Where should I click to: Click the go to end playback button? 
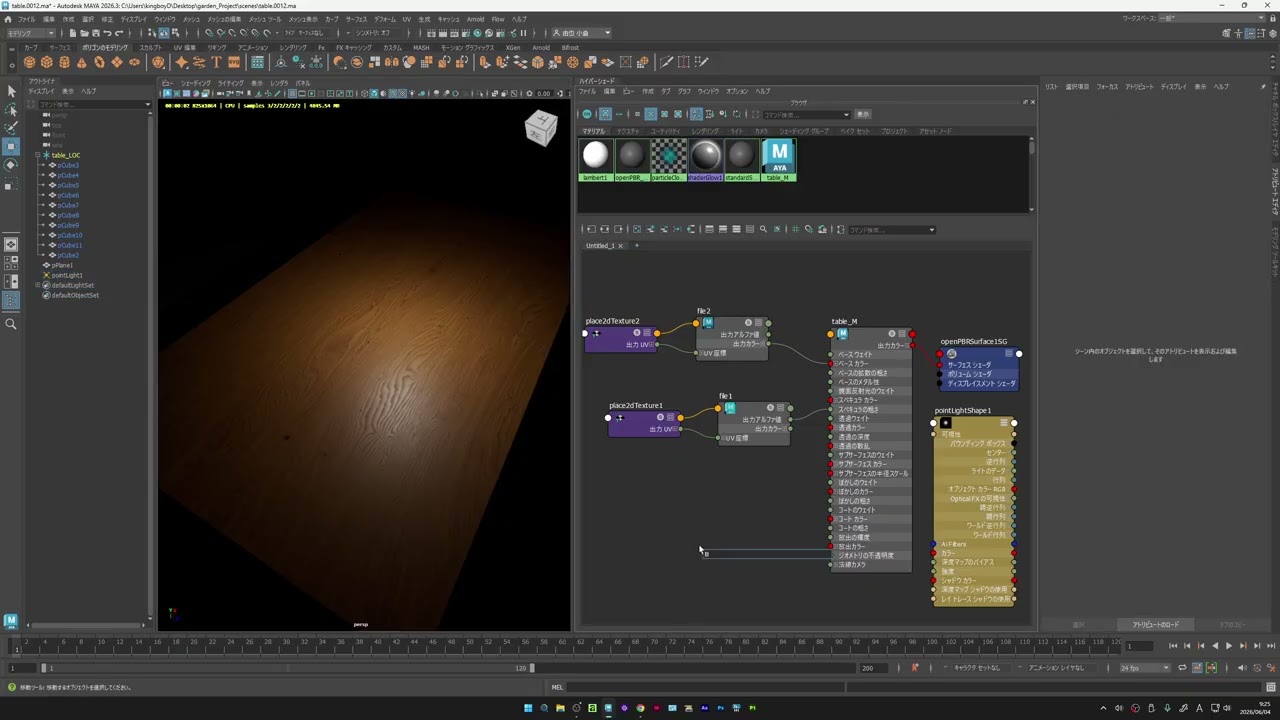point(1270,646)
